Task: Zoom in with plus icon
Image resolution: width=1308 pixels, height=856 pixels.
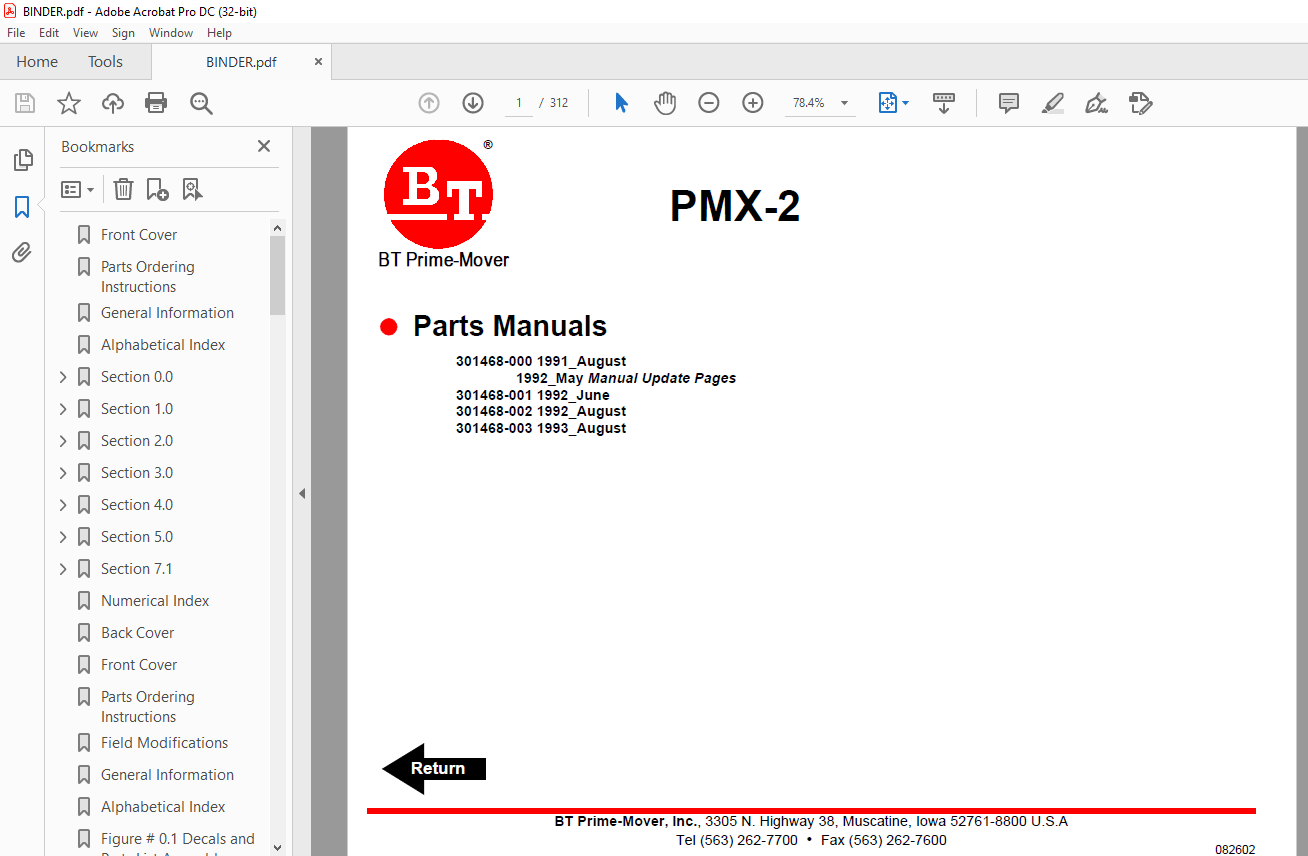Action: 753,103
